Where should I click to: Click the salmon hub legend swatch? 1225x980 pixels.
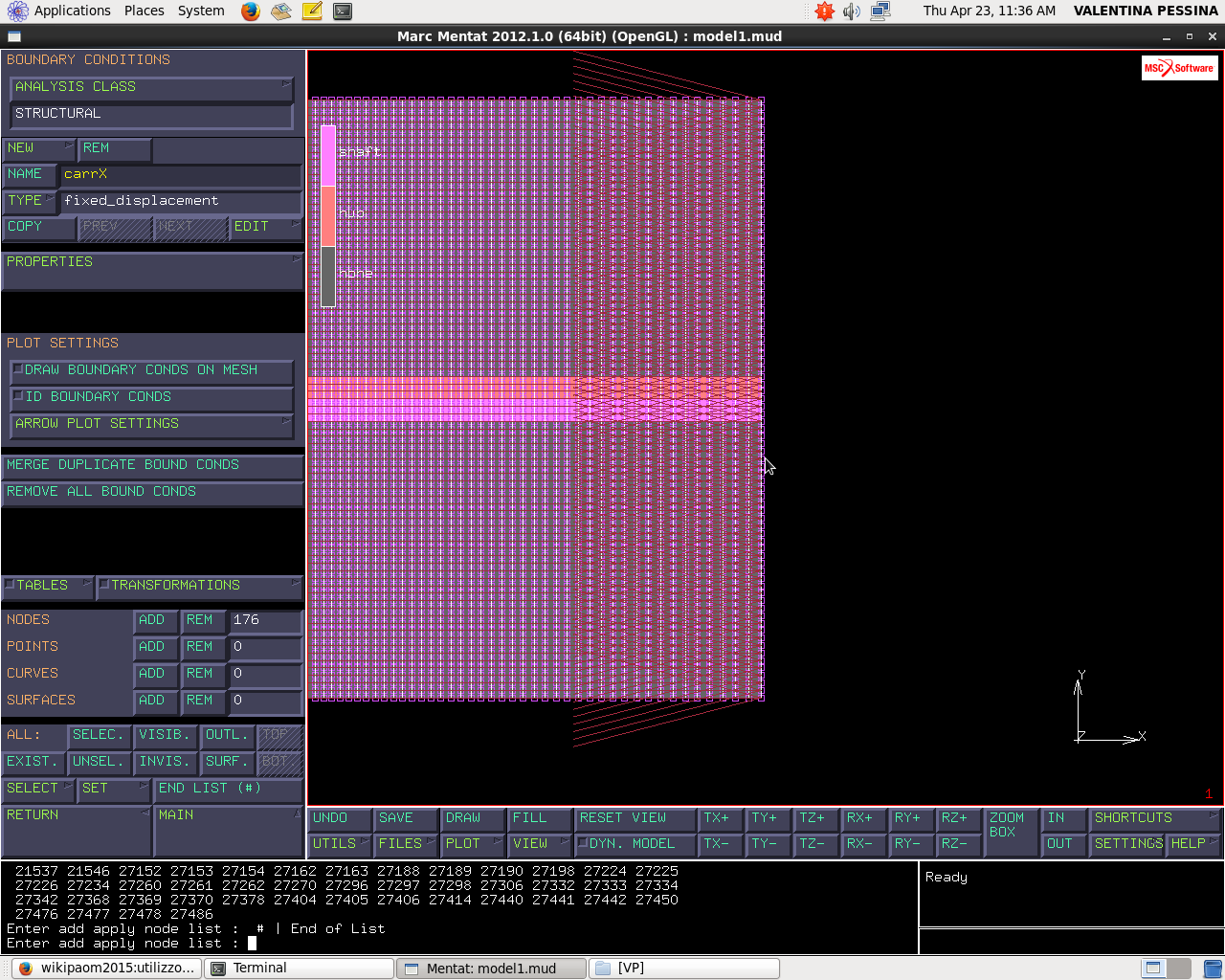[328, 215]
